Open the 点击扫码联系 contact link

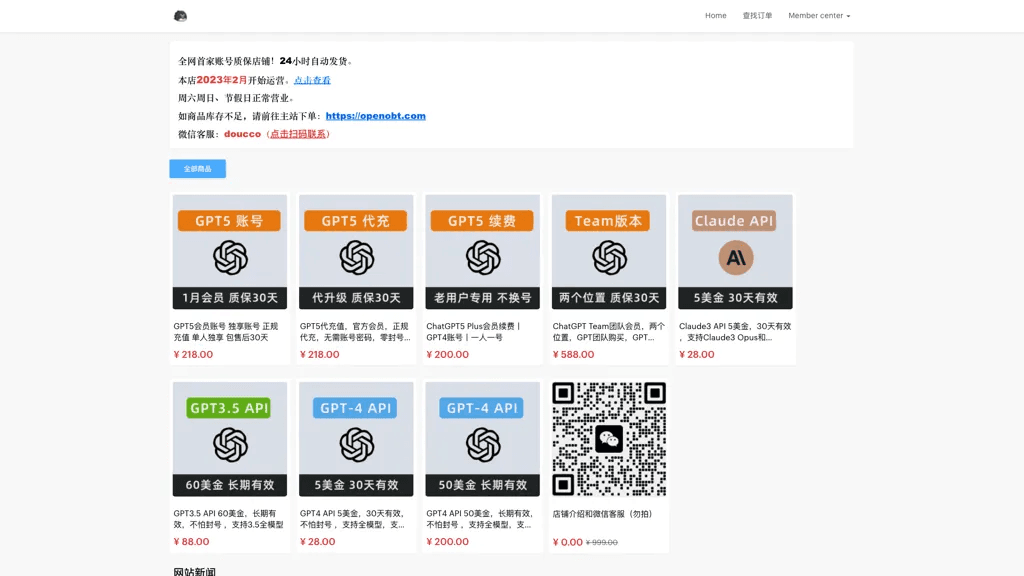click(x=298, y=134)
